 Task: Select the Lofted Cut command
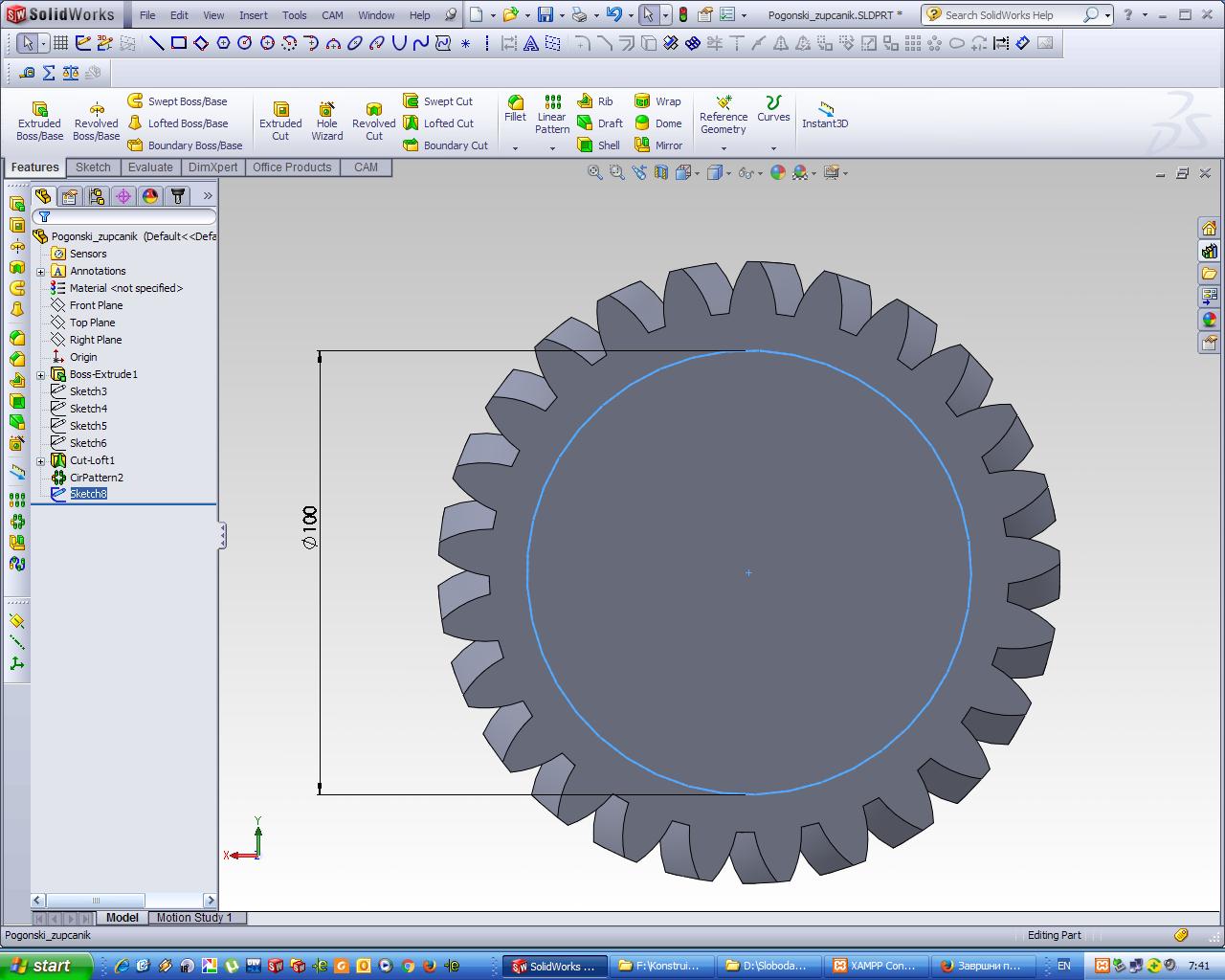click(437, 123)
